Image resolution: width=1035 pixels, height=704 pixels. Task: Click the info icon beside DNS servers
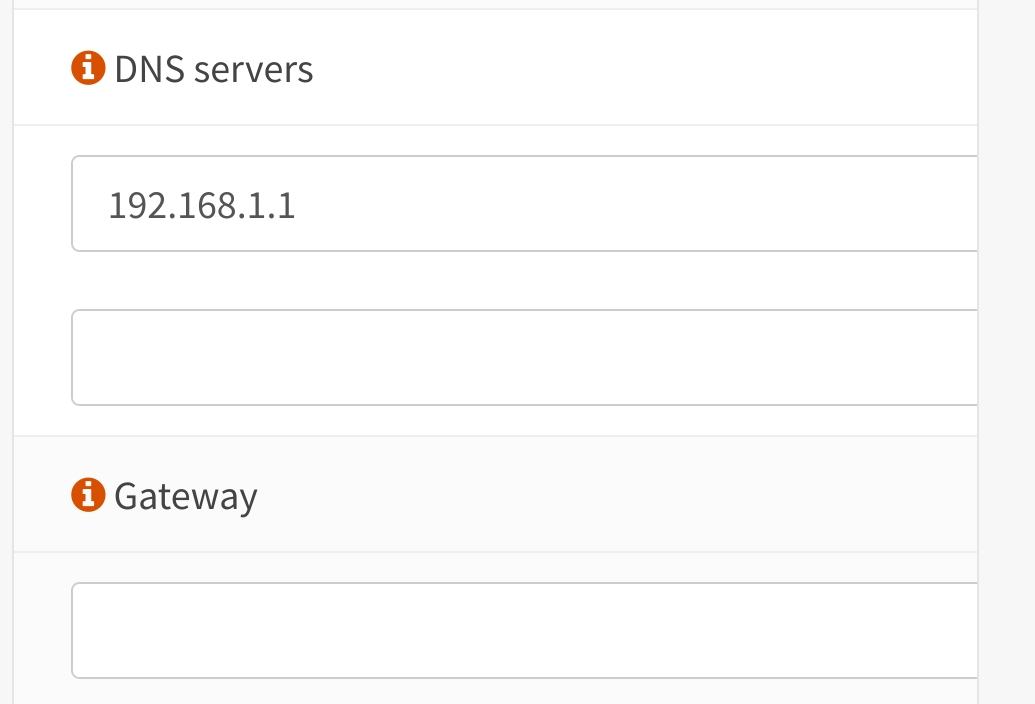(88, 69)
